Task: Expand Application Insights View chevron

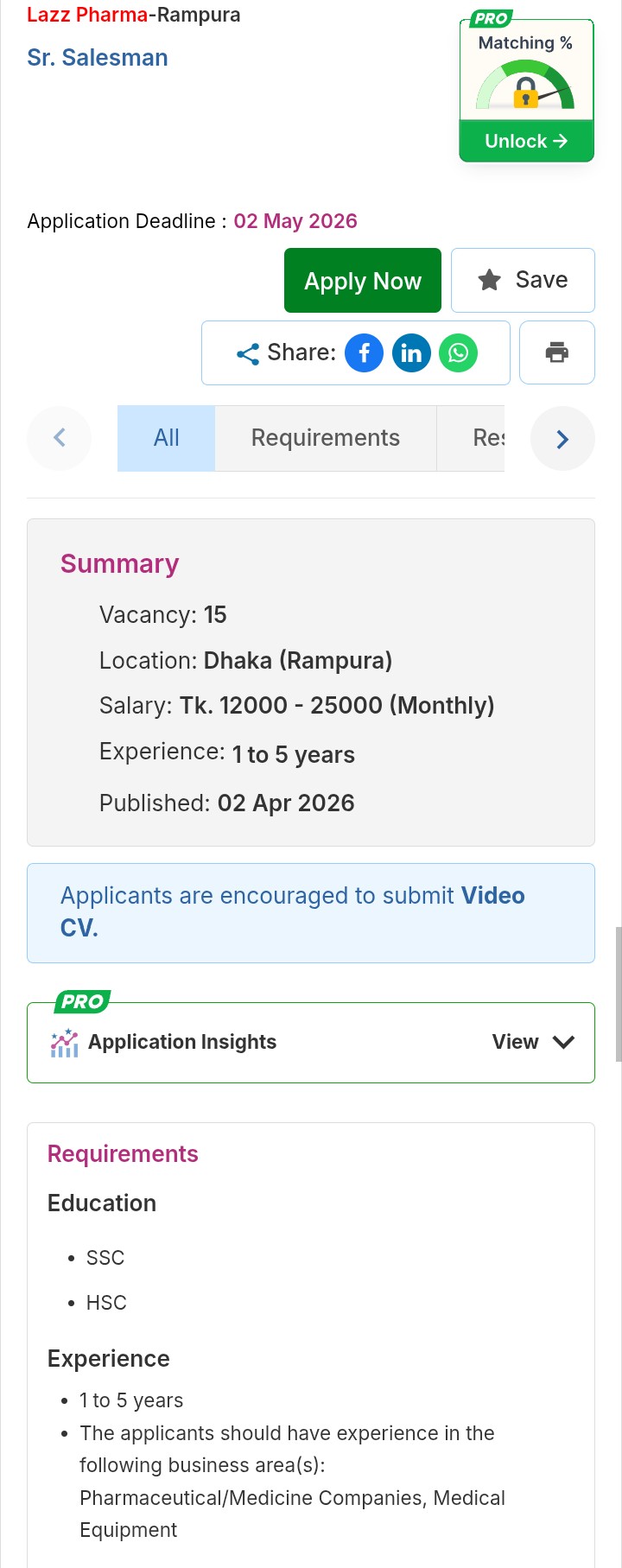Action: 563,1042
